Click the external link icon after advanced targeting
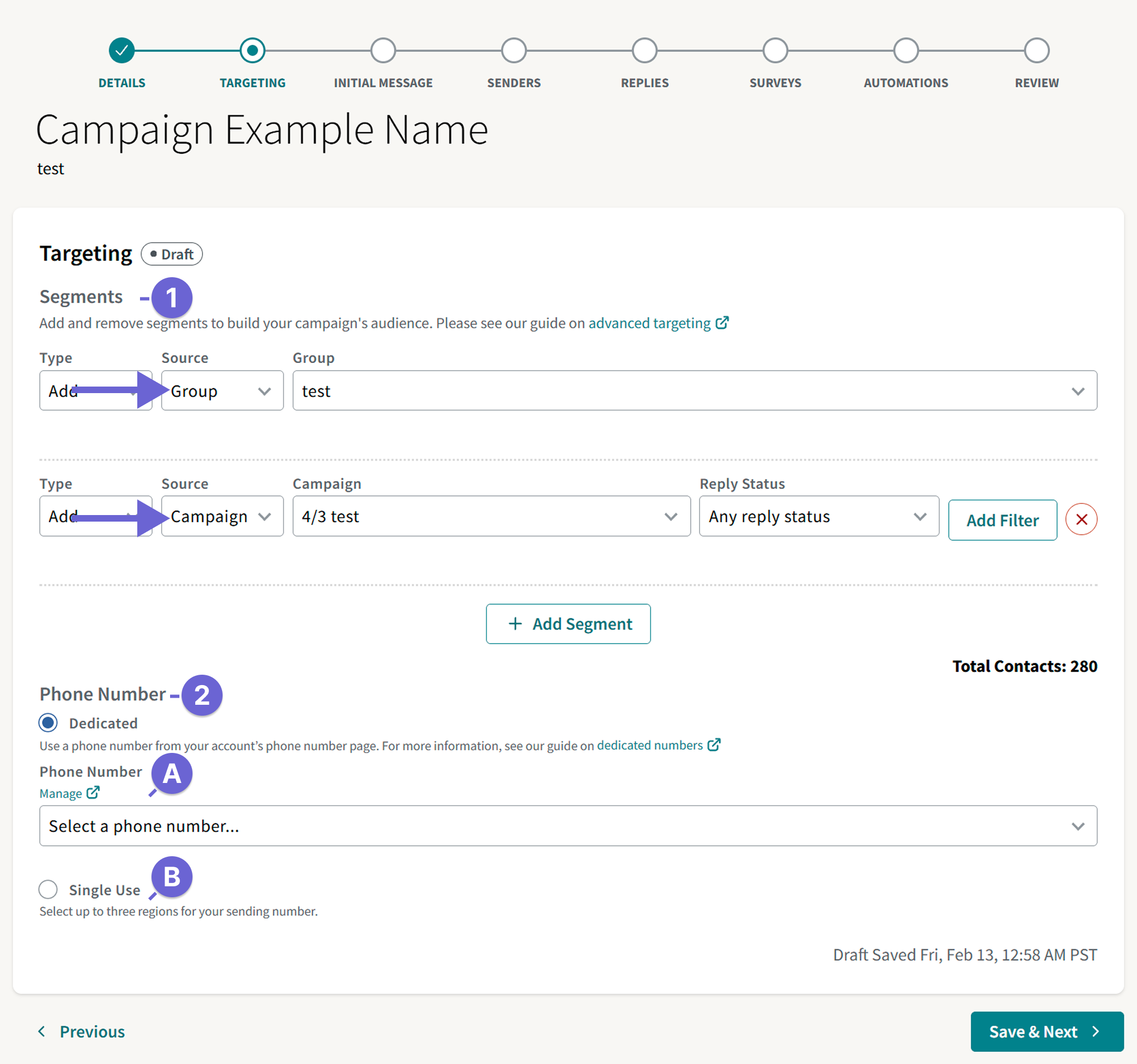This screenshot has width=1137, height=1064. coord(723,323)
